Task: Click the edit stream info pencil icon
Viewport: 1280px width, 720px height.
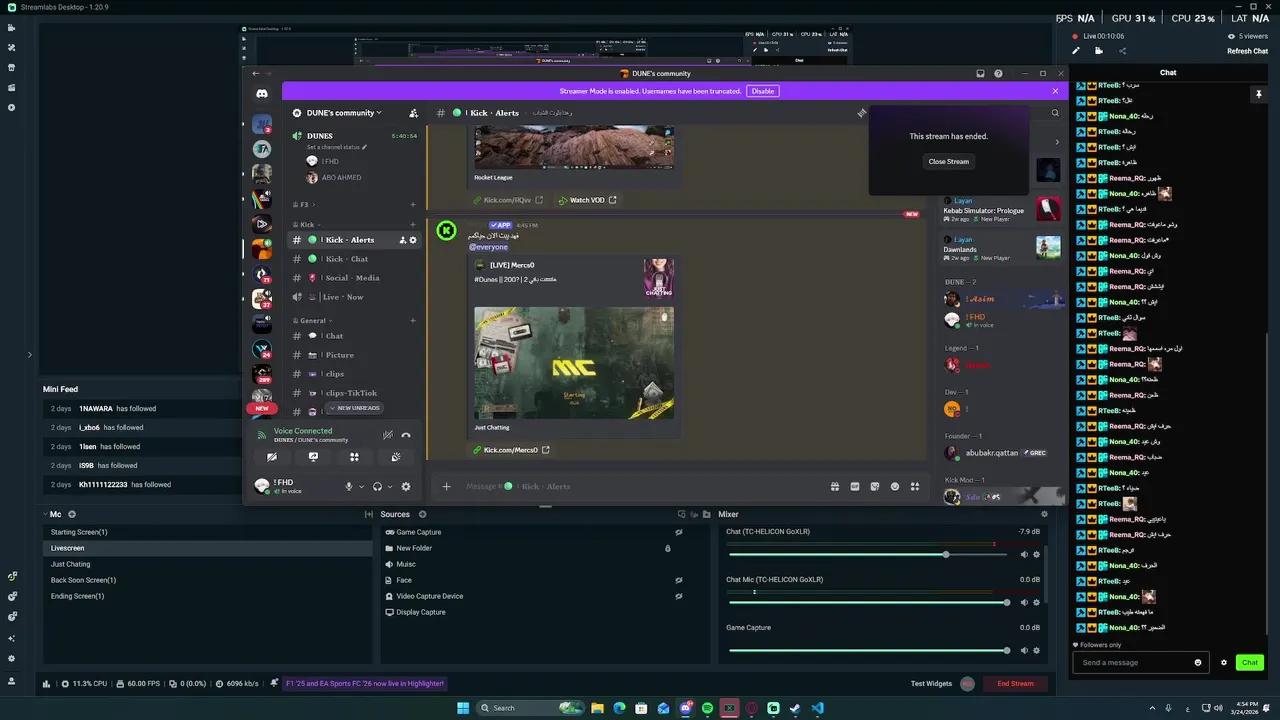Action: click(x=1076, y=51)
